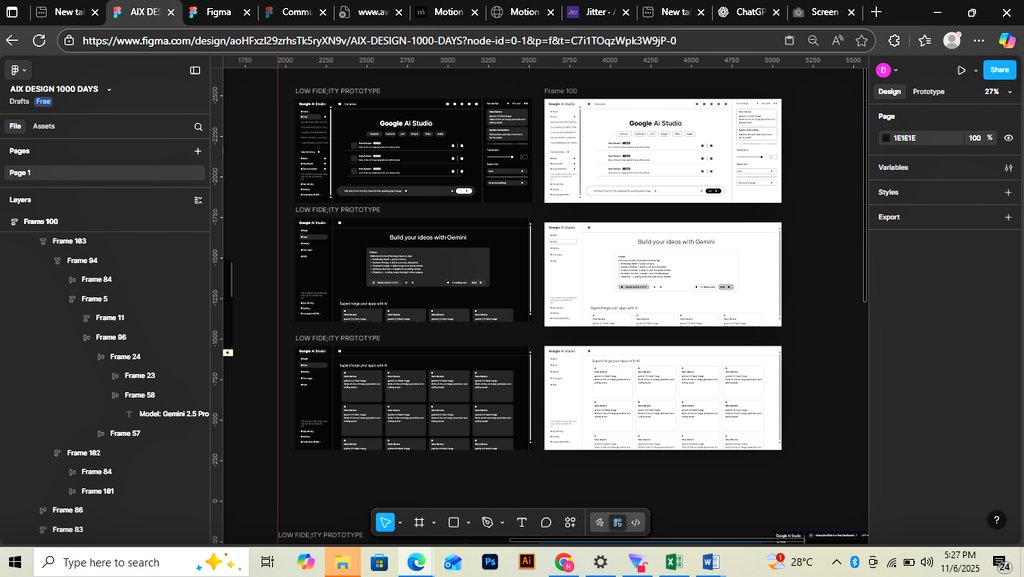This screenshot has width=1024, height=577.
Task: Activate the Comment tool
Action: pos(546,522)
